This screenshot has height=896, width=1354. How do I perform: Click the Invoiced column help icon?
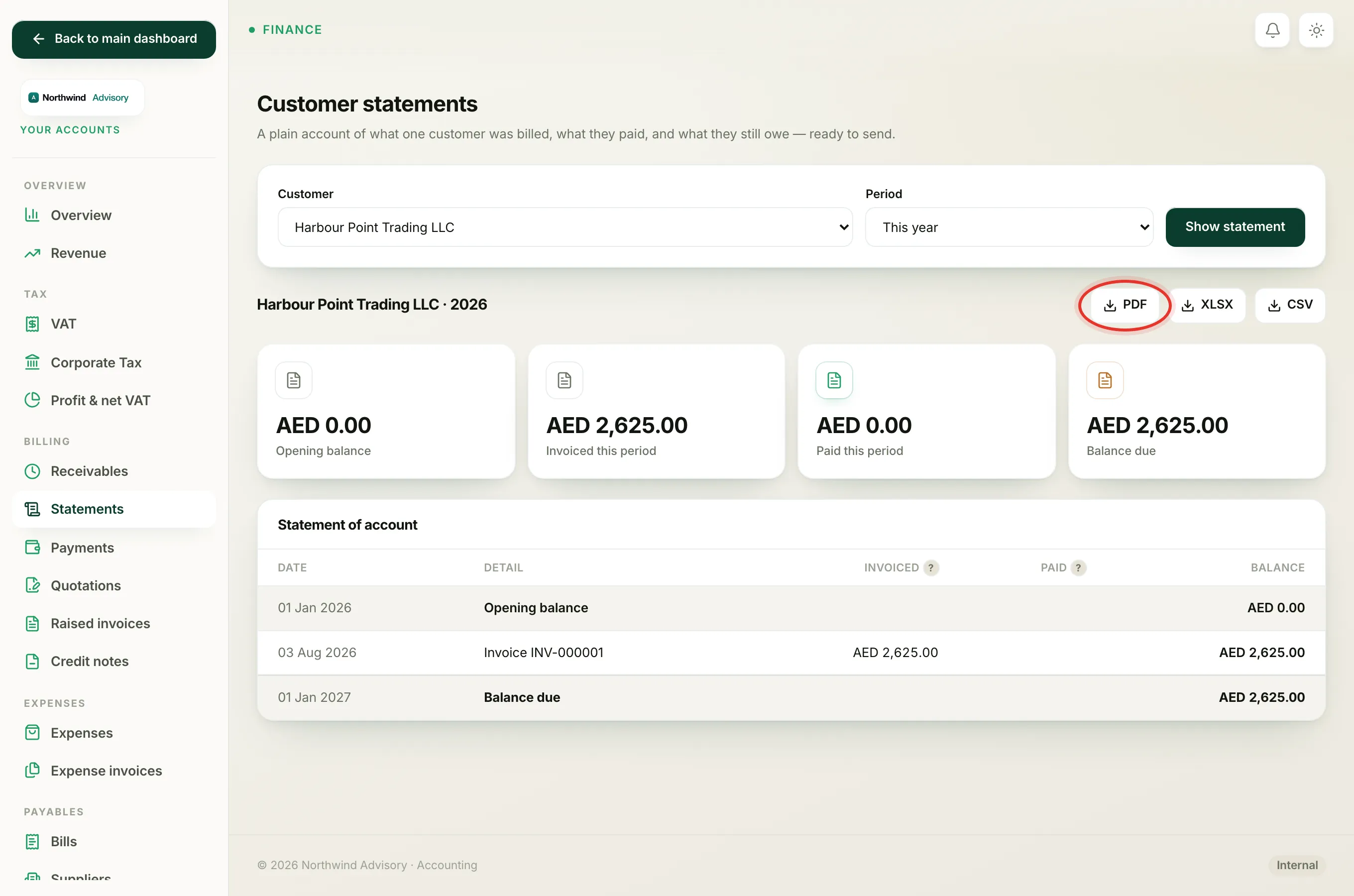pos(931,567)
